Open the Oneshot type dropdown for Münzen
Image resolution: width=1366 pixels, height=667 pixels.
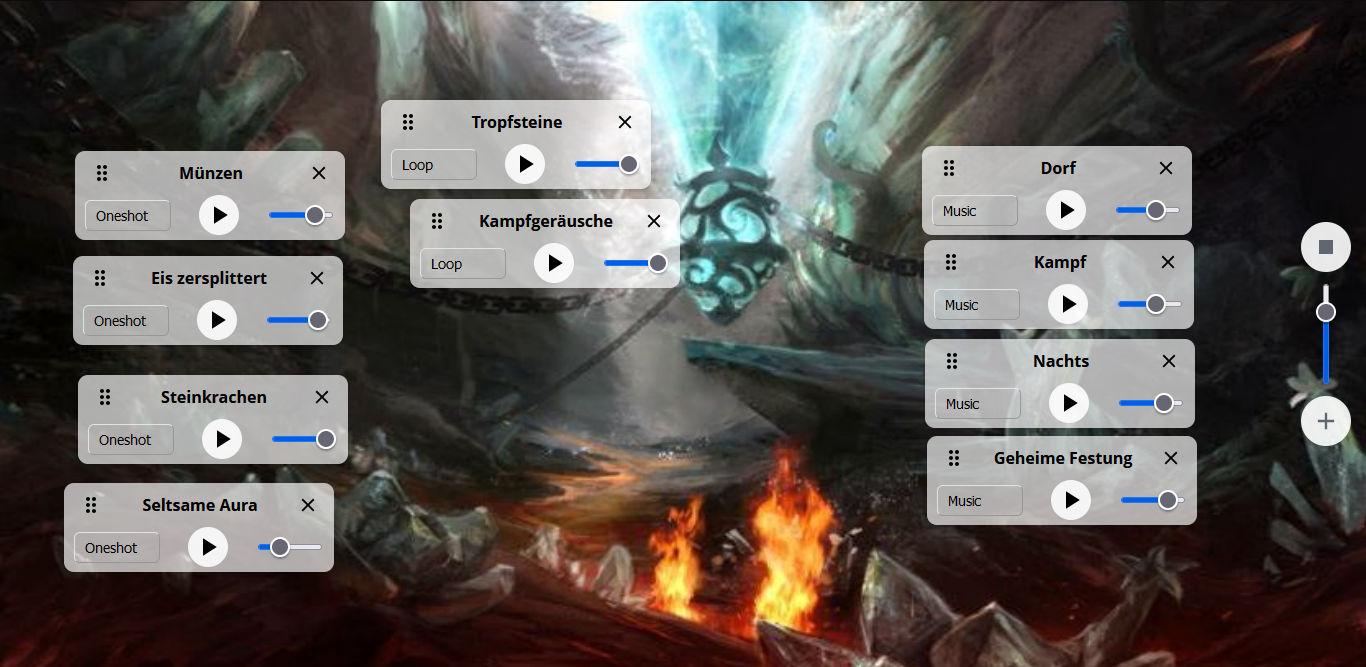click(x=127, y=216)
